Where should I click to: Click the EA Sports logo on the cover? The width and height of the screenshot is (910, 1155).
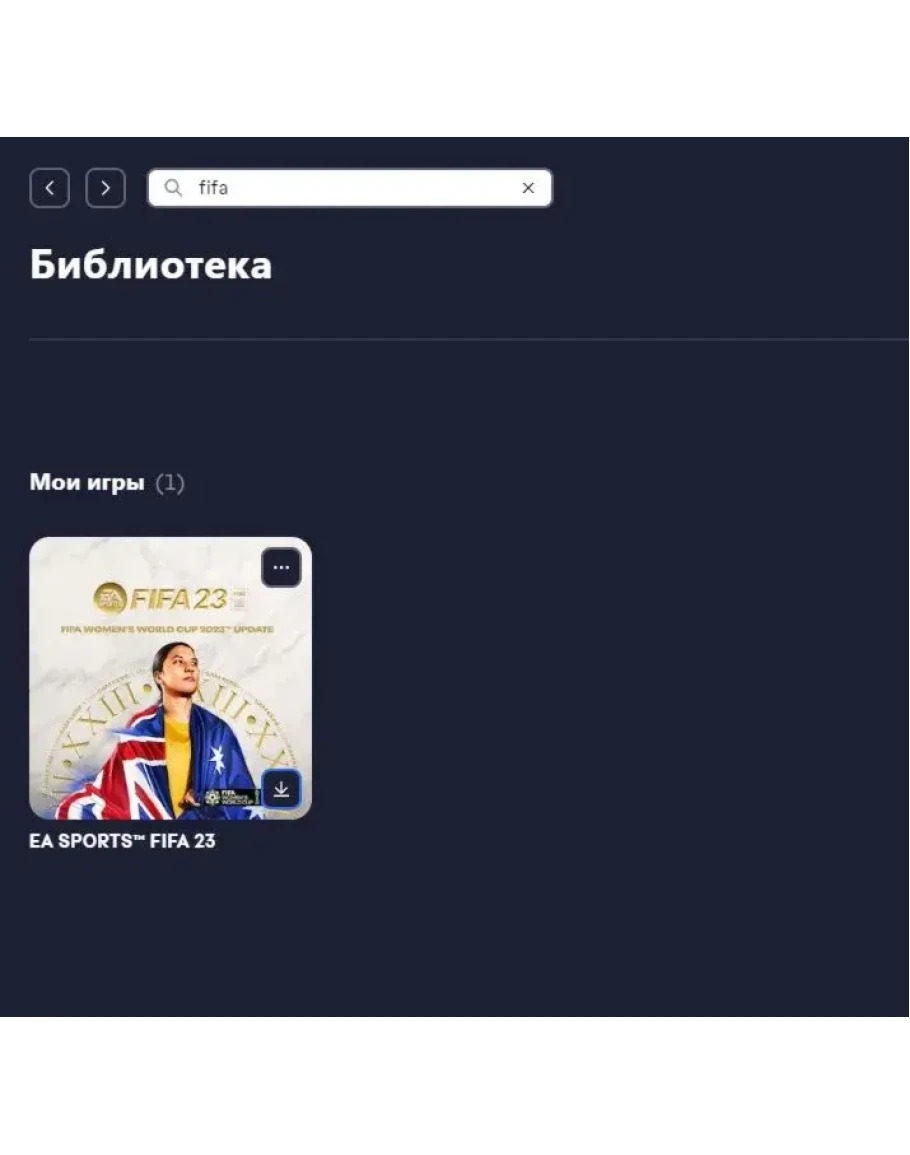[x=110, y=598]
